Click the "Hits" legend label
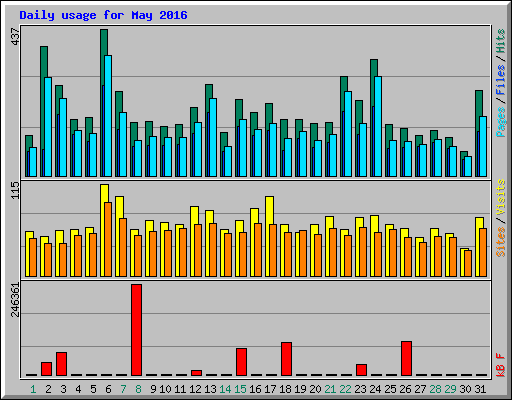Screen dimensions: 512x400 [x=500, y=41]
